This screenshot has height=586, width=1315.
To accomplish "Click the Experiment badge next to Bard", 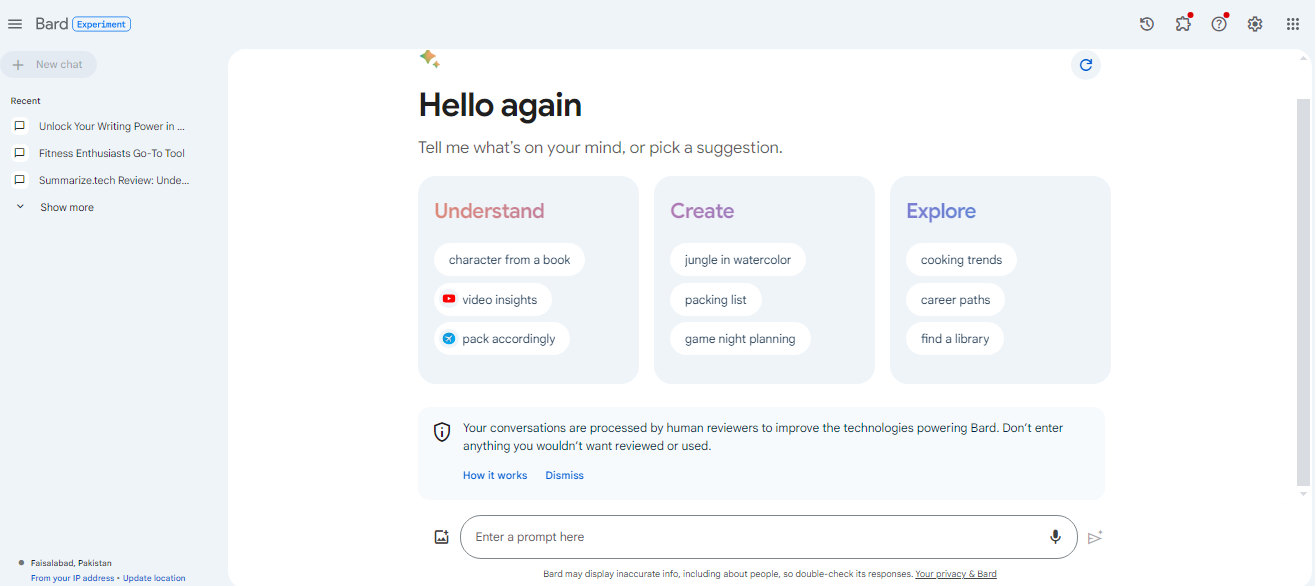I will [102, 24].
